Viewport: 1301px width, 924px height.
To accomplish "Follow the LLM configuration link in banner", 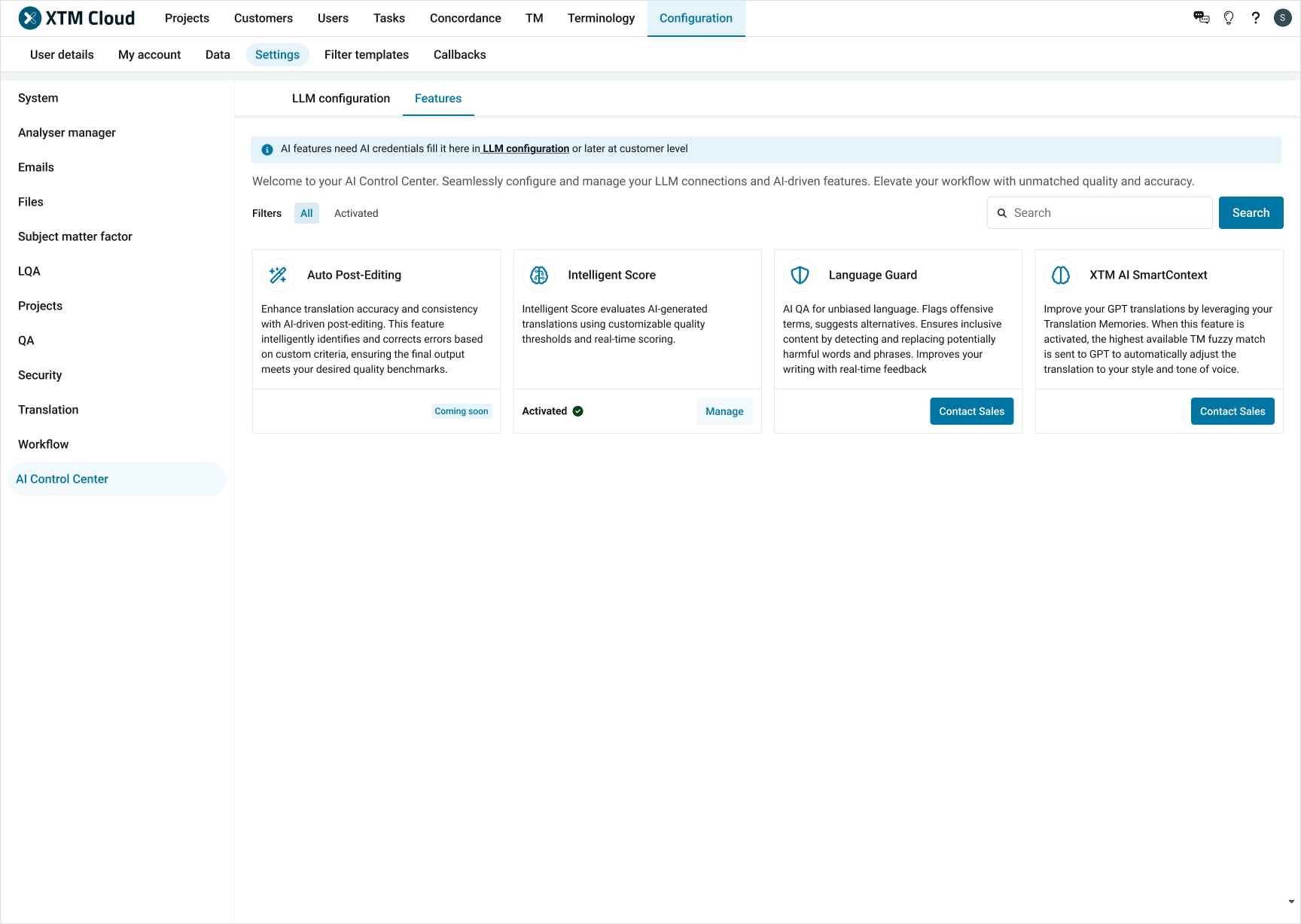I will coord(525,148).
